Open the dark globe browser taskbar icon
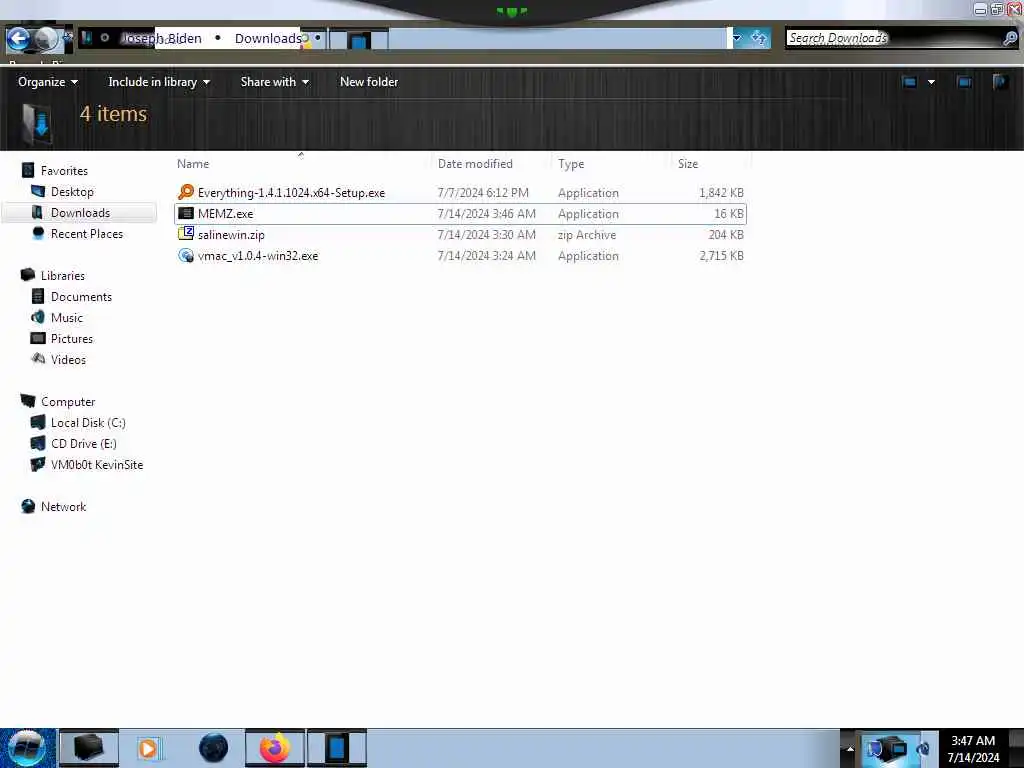This screenshot has width=1024, height=768. [213, 748]
